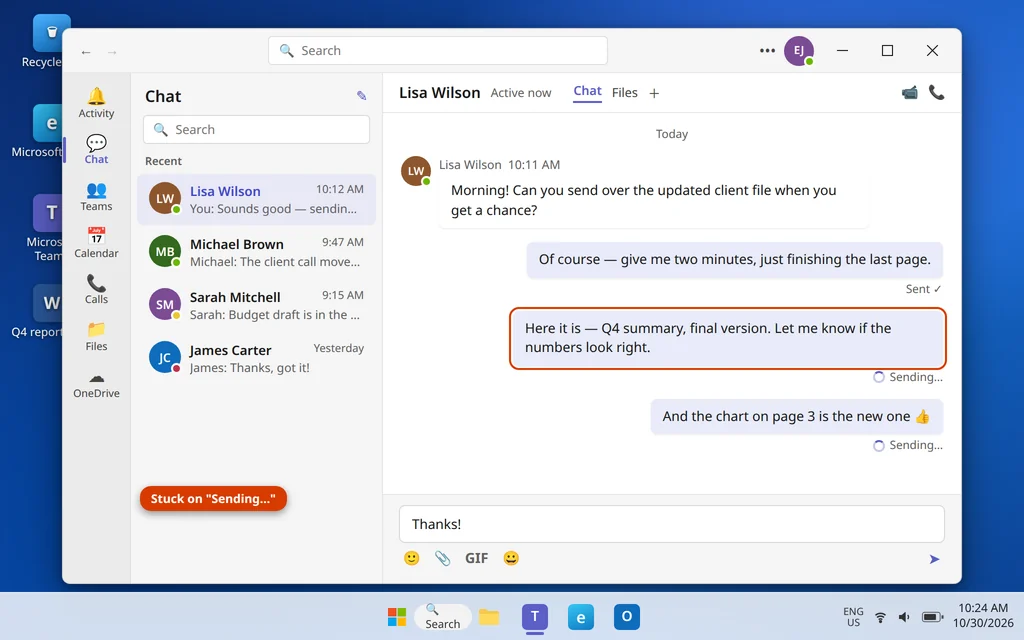This screenshot has height=640, width=1024.
Task: Open Calendar from the sidebar
Action: point(96,243)
